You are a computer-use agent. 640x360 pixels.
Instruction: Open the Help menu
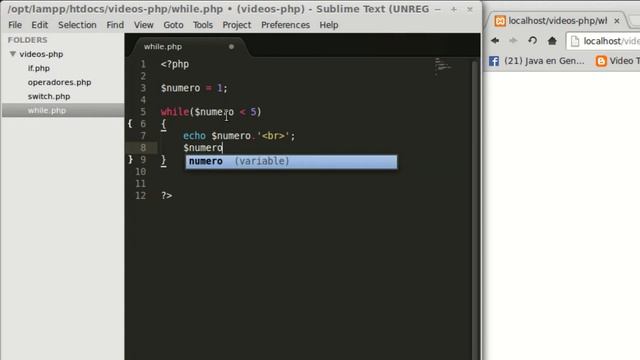pyautogui.click(x=329, y=25)
